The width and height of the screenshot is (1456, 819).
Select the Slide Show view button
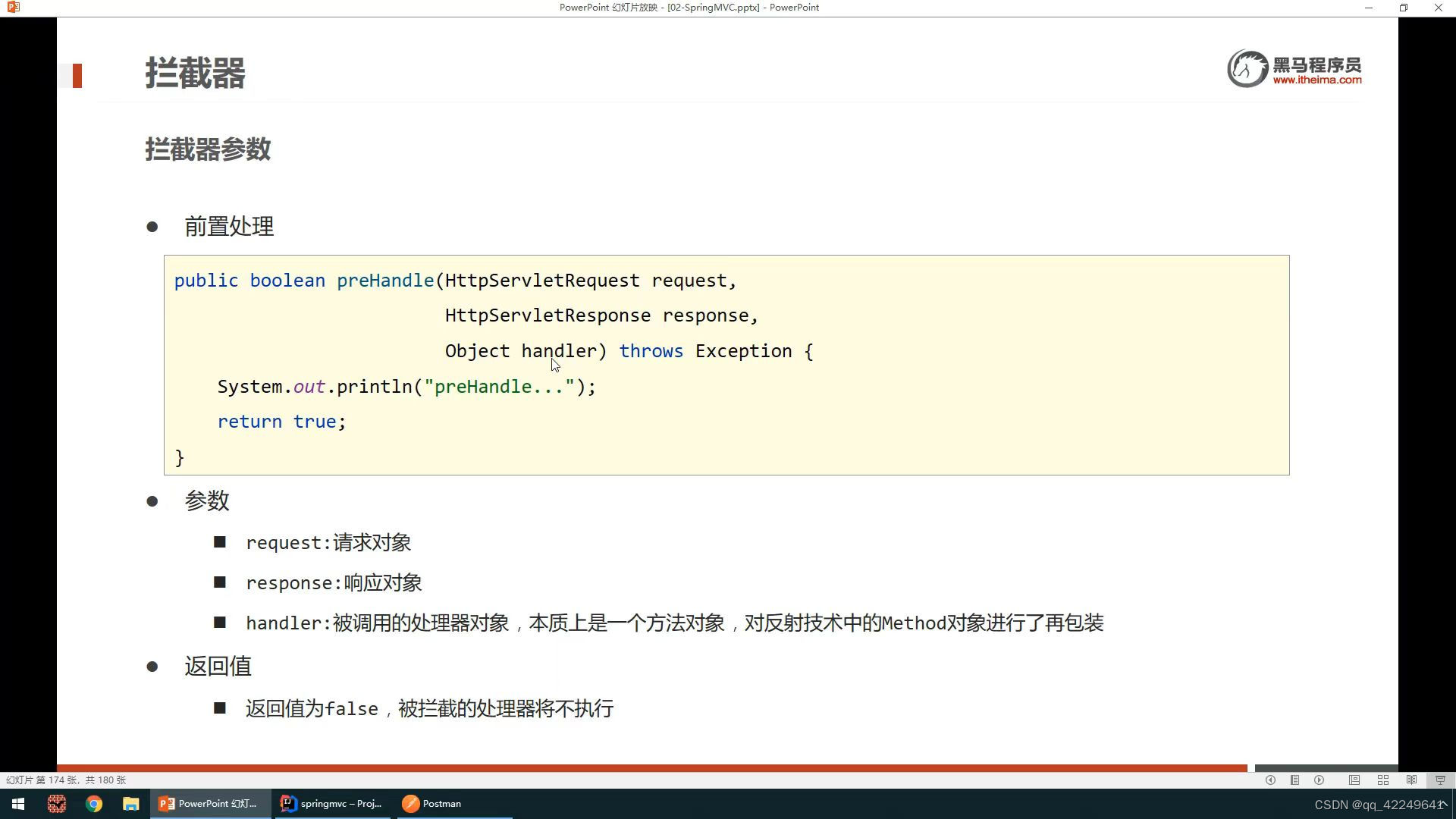click(1440, 780)
